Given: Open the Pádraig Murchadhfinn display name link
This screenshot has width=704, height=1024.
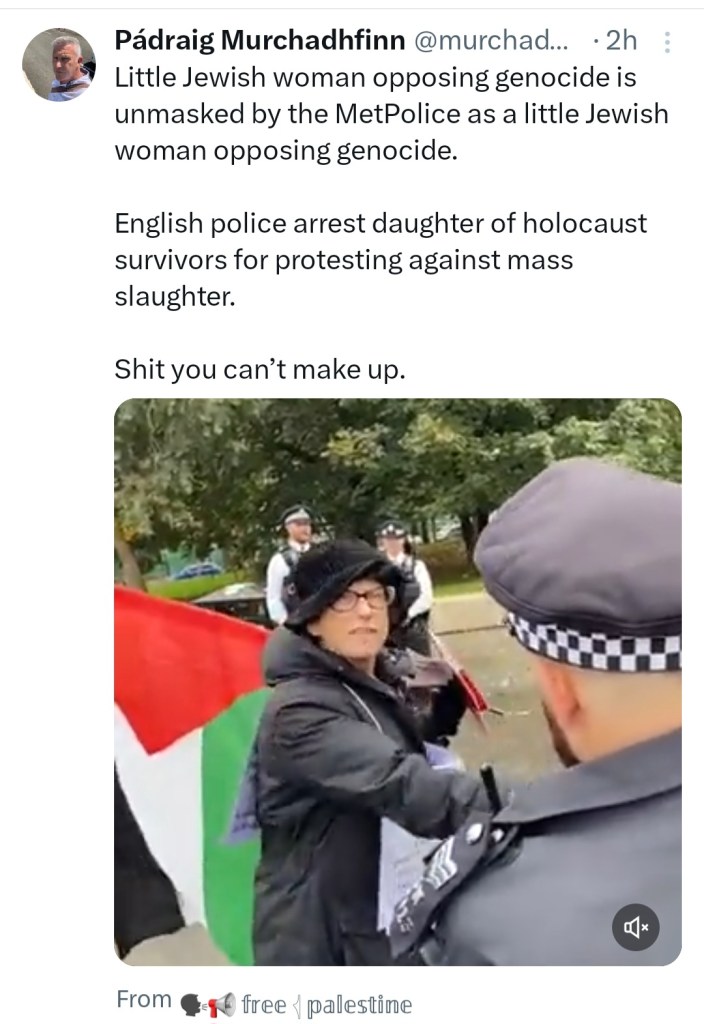Looking at the screenshot, I should pos(260,40).
